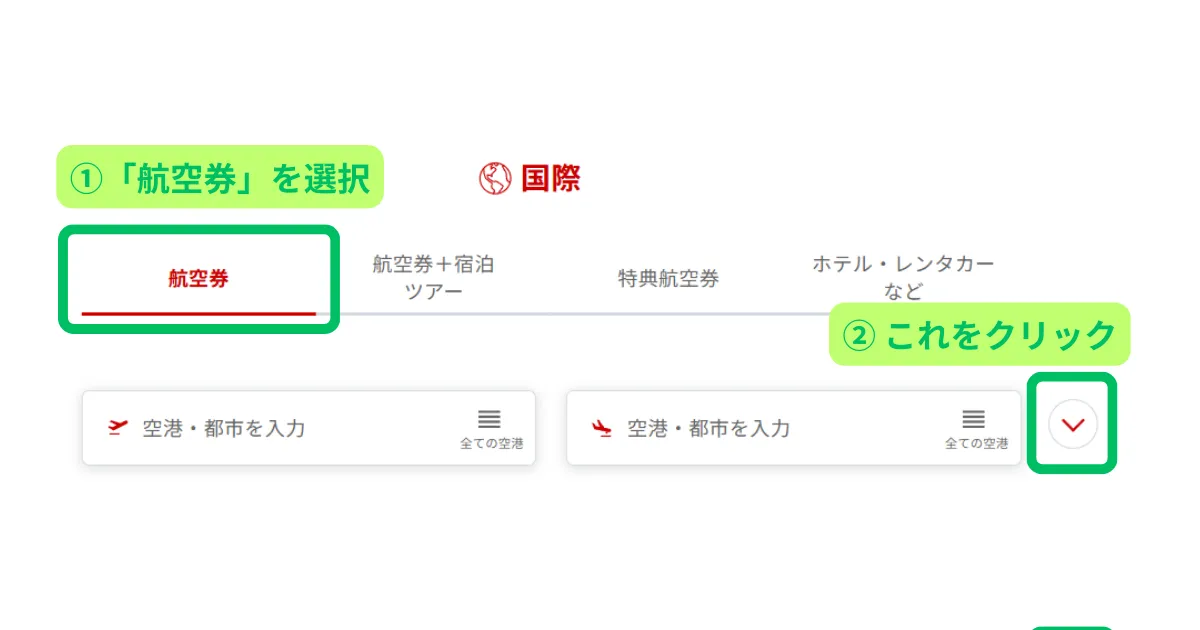1200x630 pixels.
Task: Click the 全ての空港 label in arrival box
Action: pyautogui.click(x=976, y=444)
